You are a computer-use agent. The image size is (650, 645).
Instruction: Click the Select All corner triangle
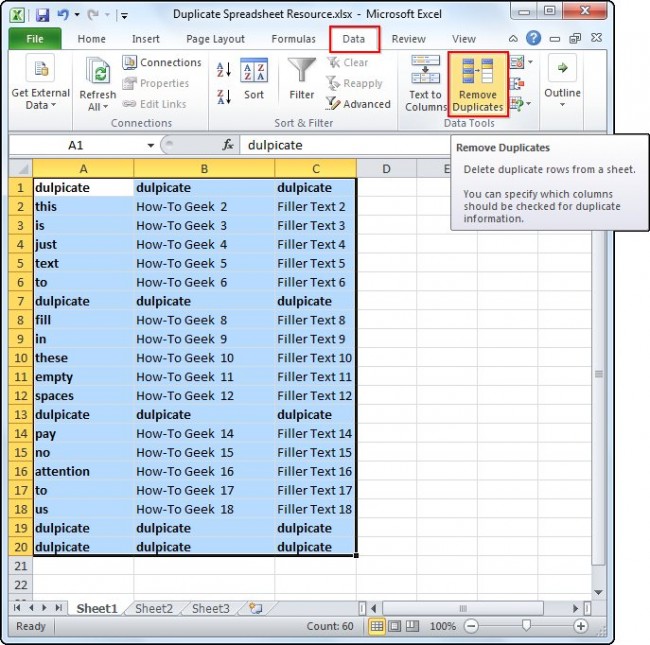[21, 169]
